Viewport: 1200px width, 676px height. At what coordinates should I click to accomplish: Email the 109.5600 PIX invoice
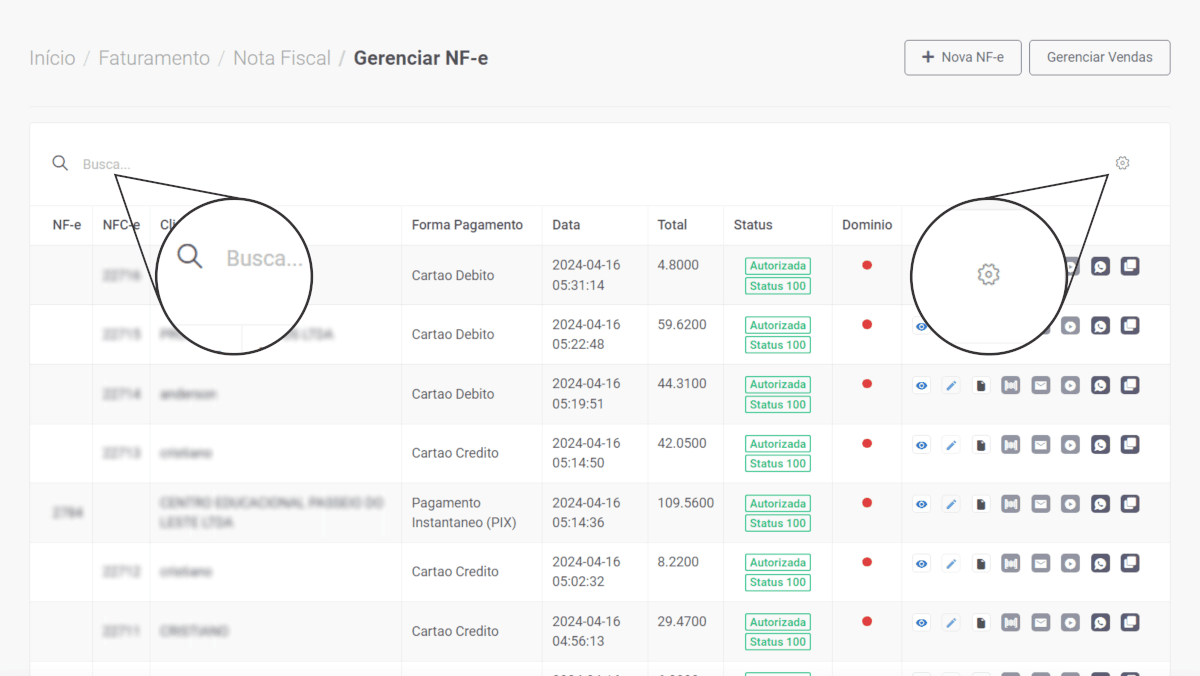pos(1041,505)
